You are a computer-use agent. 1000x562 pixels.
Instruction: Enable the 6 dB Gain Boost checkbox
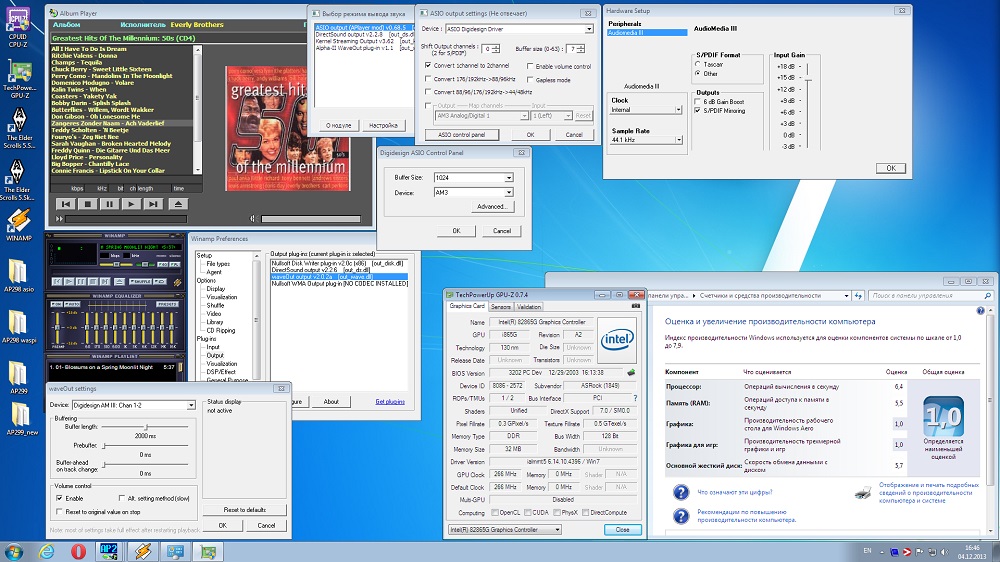(698, 102)
